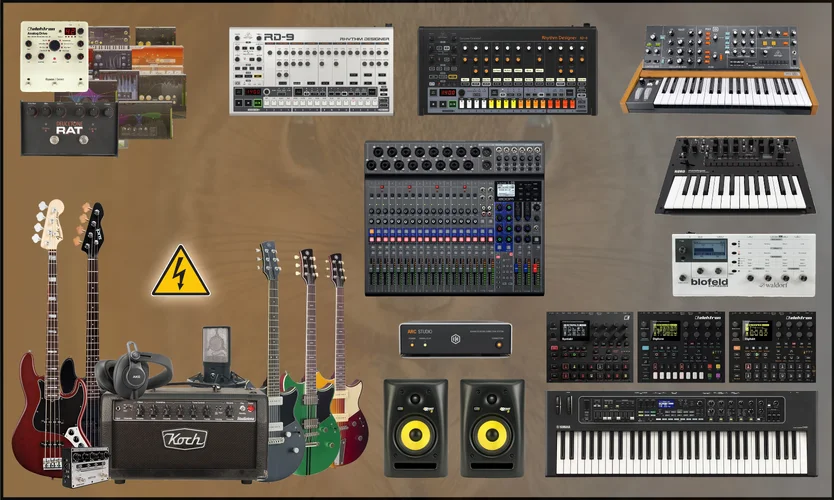Select the large mixing console in center
Viewport: 834px width, 500px height.
pyautogui.click(x=455, y=218)
